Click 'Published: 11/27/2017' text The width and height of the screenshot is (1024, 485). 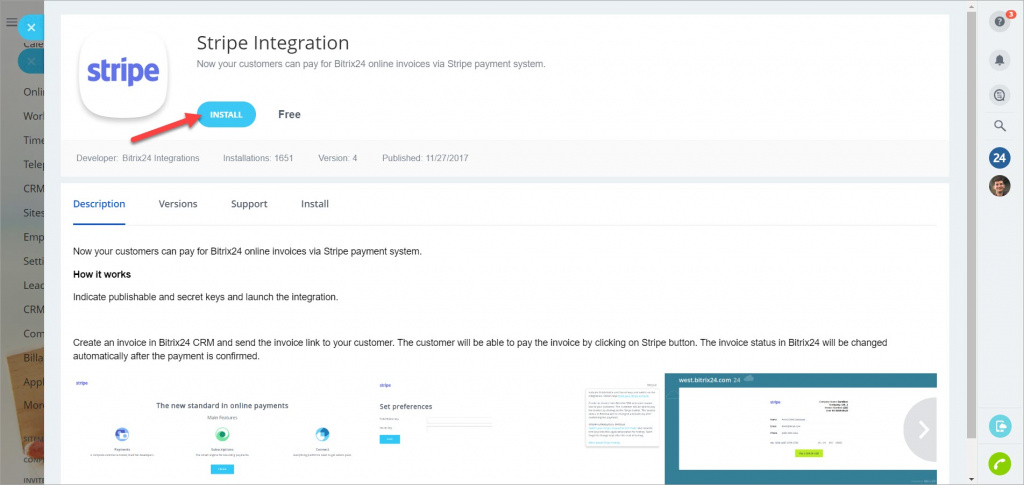pyautogui.click(x=425, y=158)
